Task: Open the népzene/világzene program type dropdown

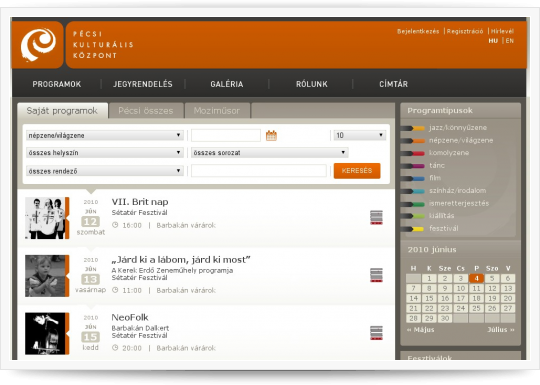Action: (105, 135)
